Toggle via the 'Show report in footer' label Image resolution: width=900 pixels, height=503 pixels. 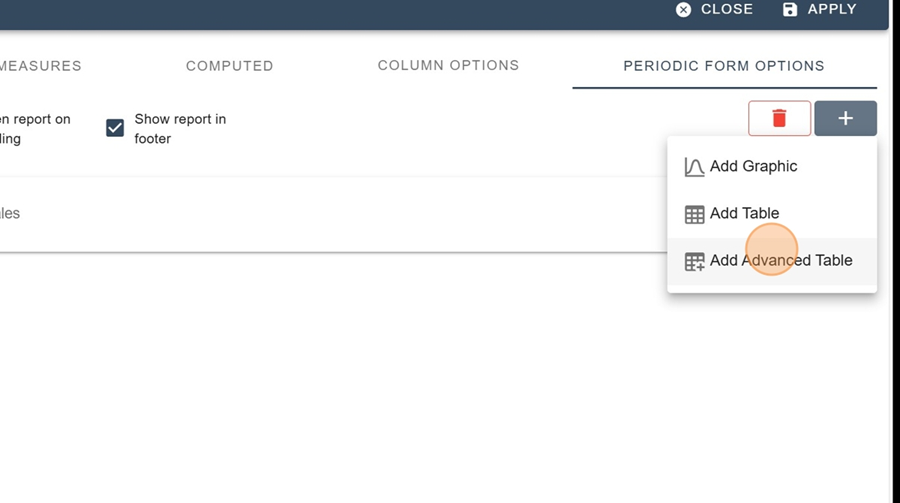180,129
